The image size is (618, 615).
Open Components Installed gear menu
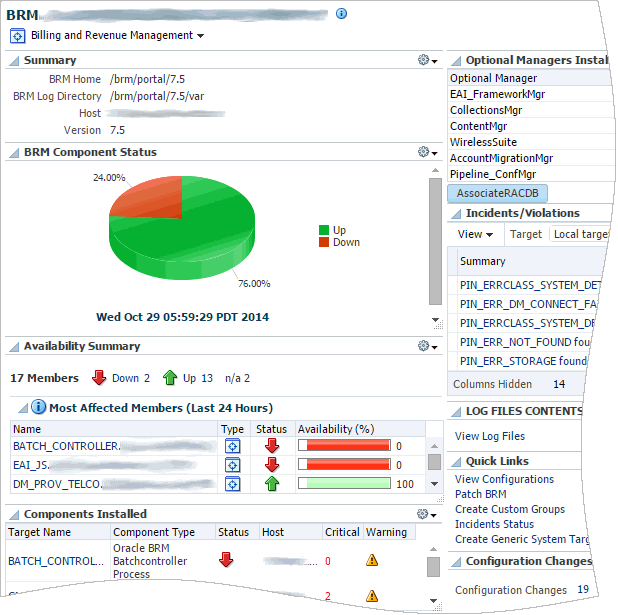[x=427, y=514]
